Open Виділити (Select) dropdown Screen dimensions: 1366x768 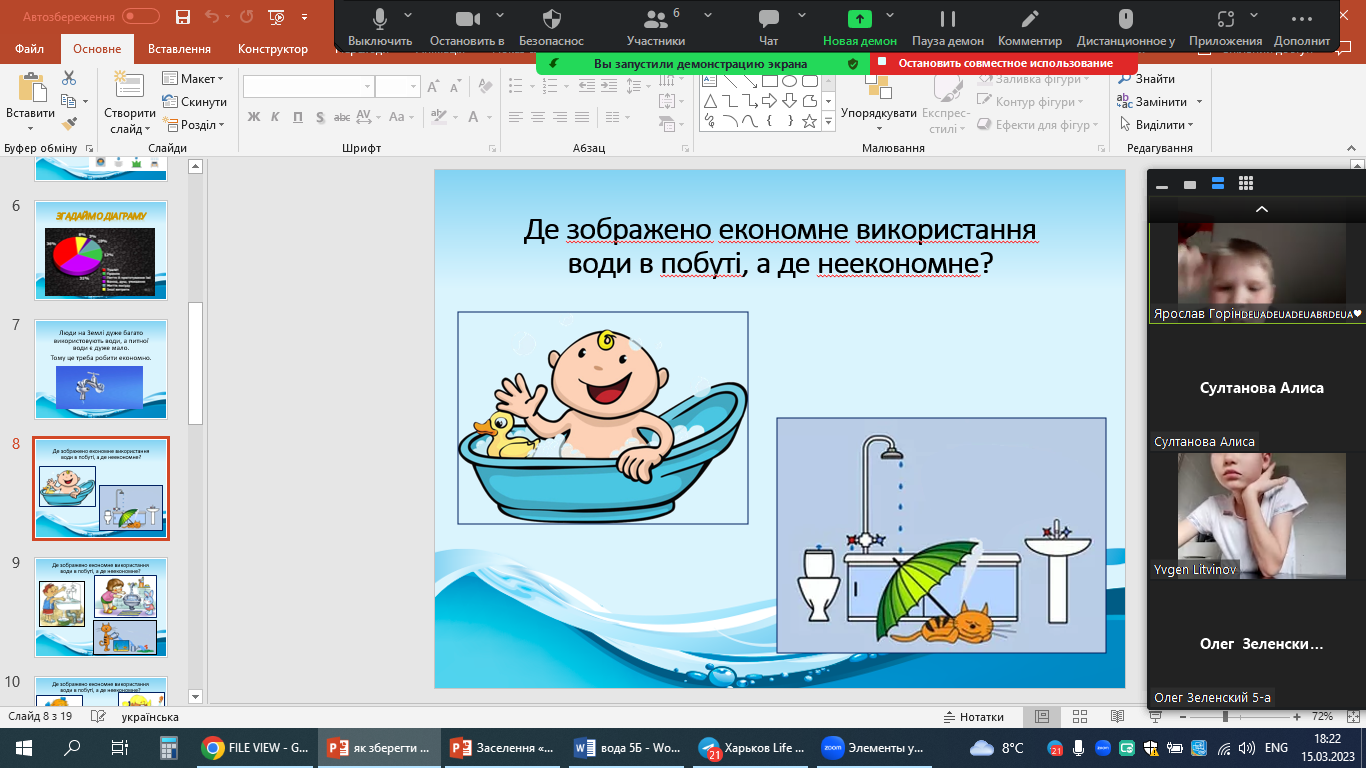(x=1156, y=125)
